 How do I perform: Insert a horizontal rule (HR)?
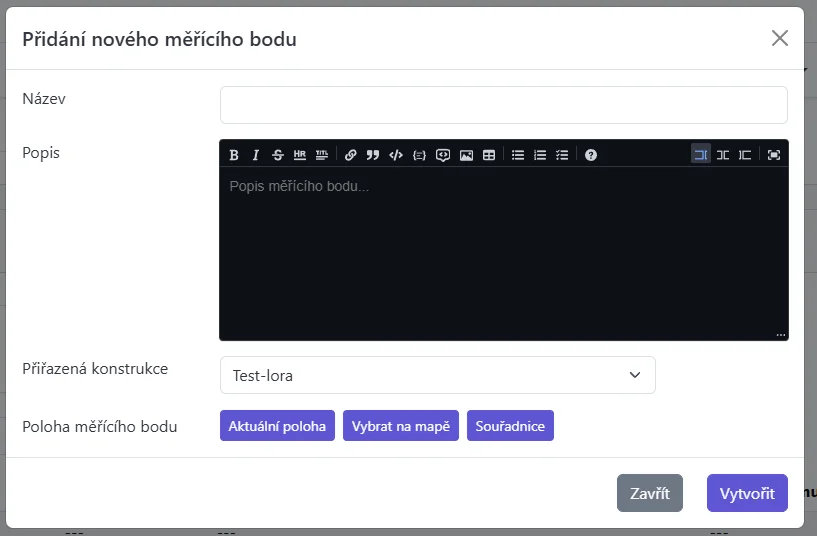point(300,155)
